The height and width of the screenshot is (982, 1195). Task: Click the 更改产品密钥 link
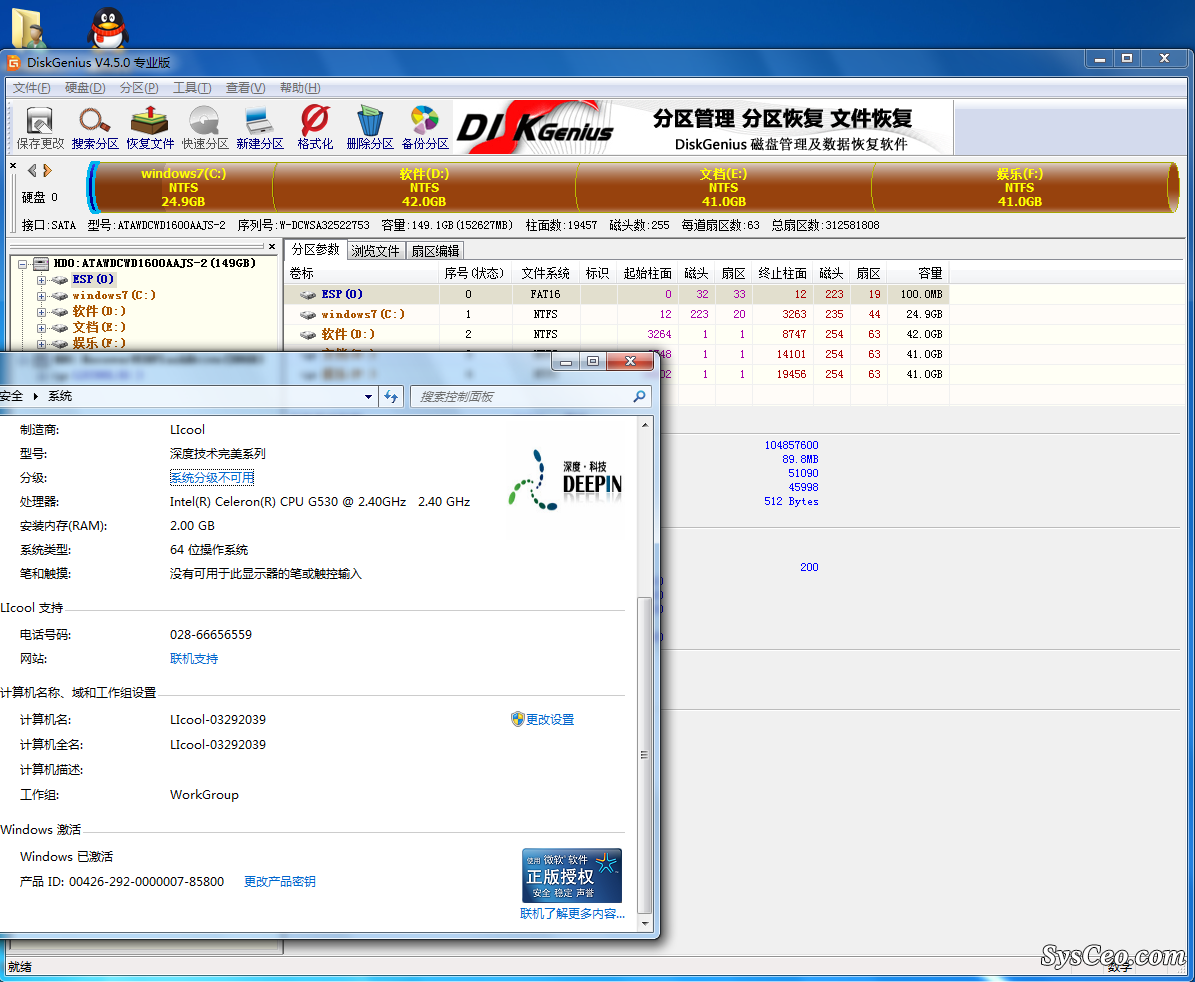(x=280, y=881)
